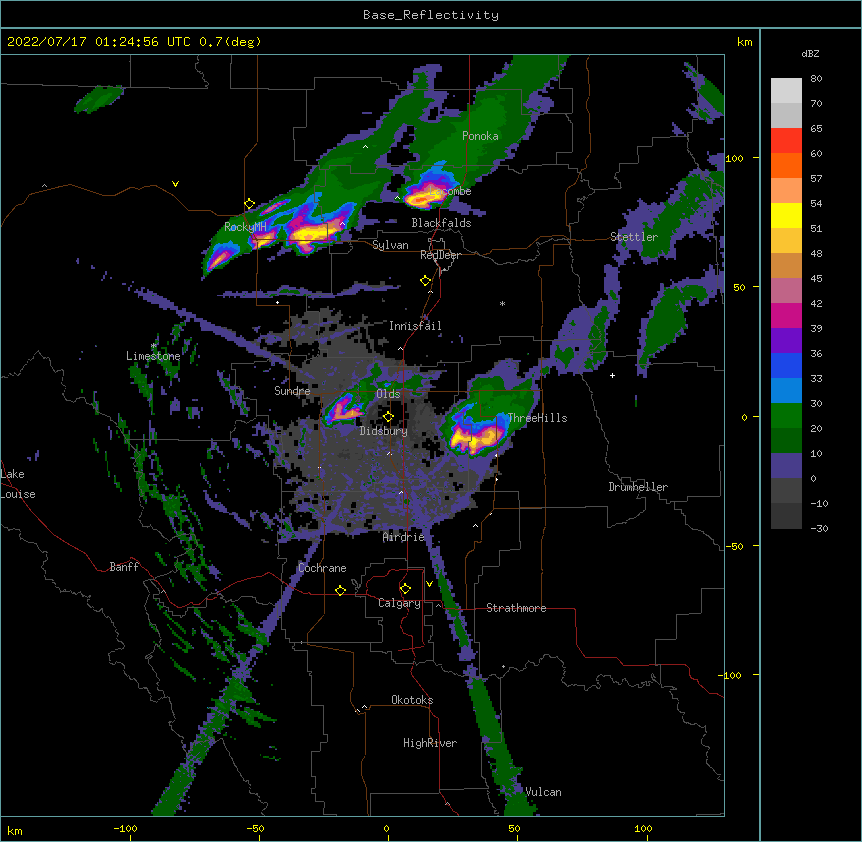Click the Limestone label
862x842 pixels.
(x=153, y=356)
